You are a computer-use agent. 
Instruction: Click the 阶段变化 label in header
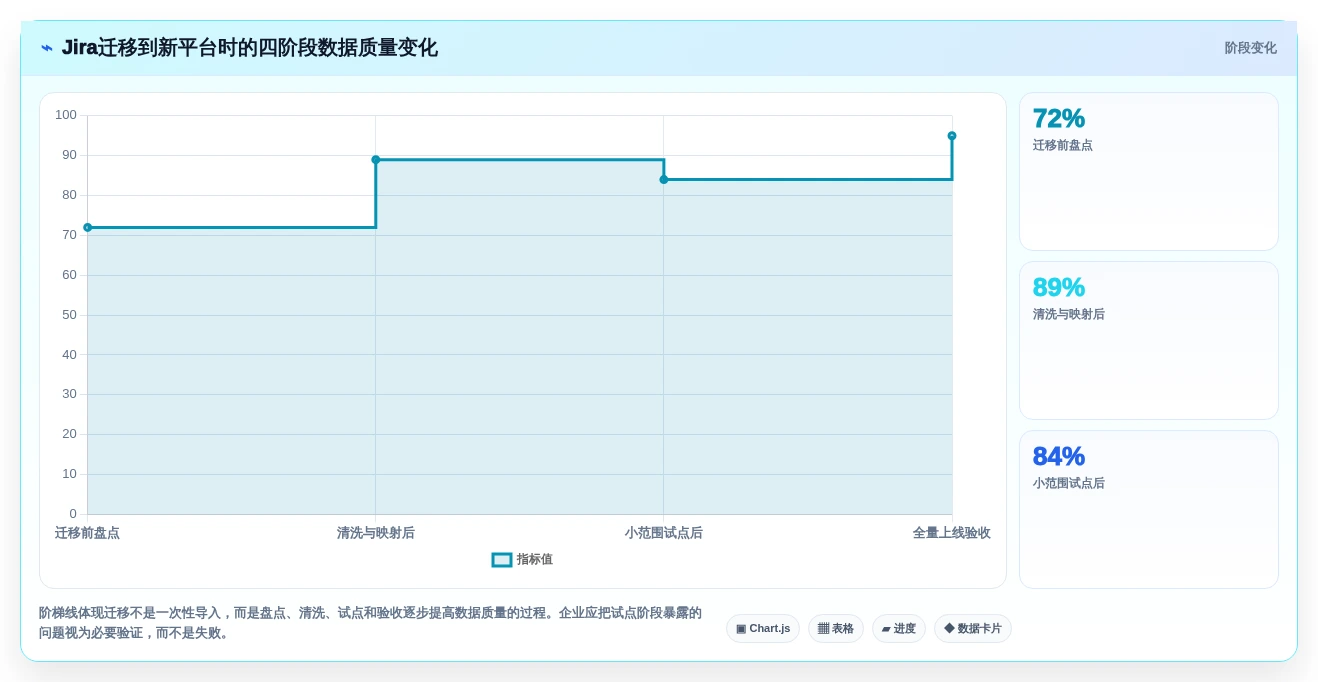(x=1250, y=48)
